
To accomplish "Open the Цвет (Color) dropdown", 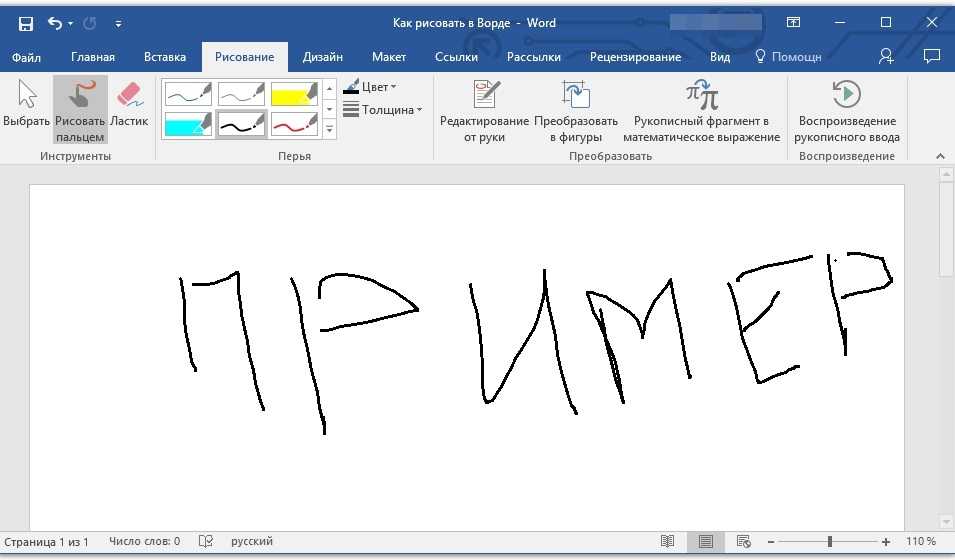I will click(370, 87).
